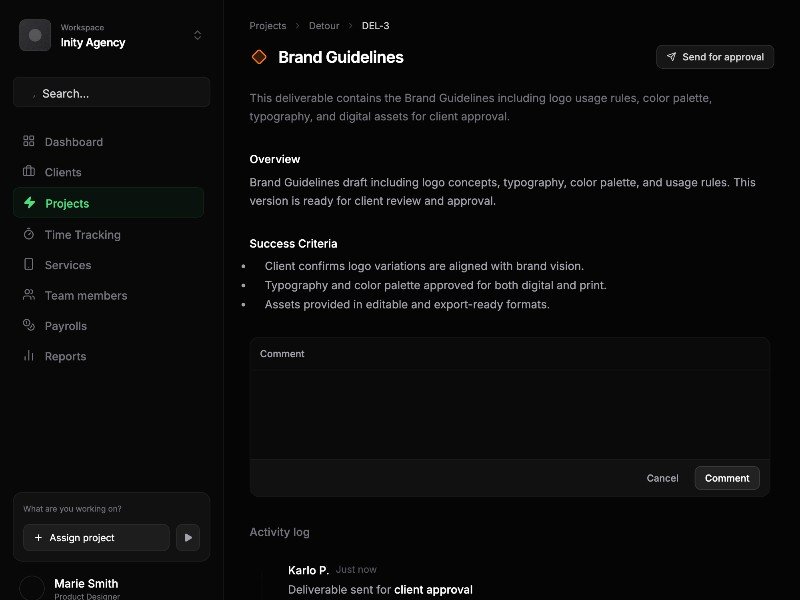This screenshot has width=800, height=600.
Task: Click the Team members people icon
Action: point(29,295)
